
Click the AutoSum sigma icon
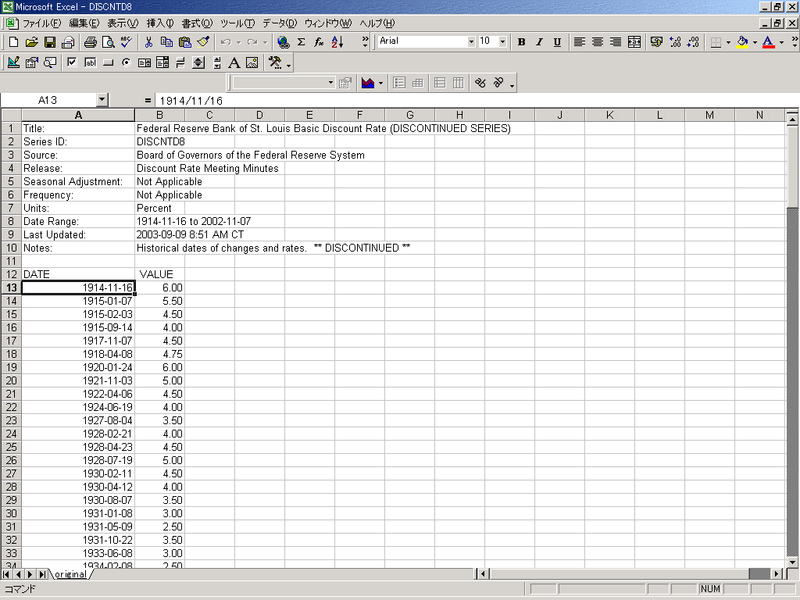pyautogui.click(x=301, y=42)
